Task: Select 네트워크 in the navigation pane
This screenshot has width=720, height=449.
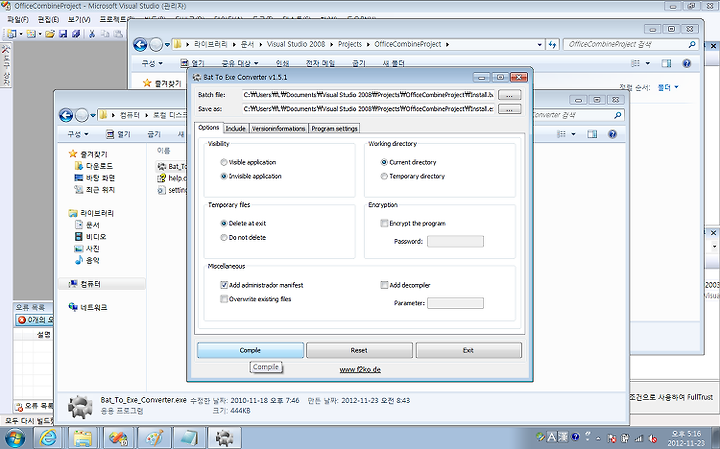Action: point(88,307)
